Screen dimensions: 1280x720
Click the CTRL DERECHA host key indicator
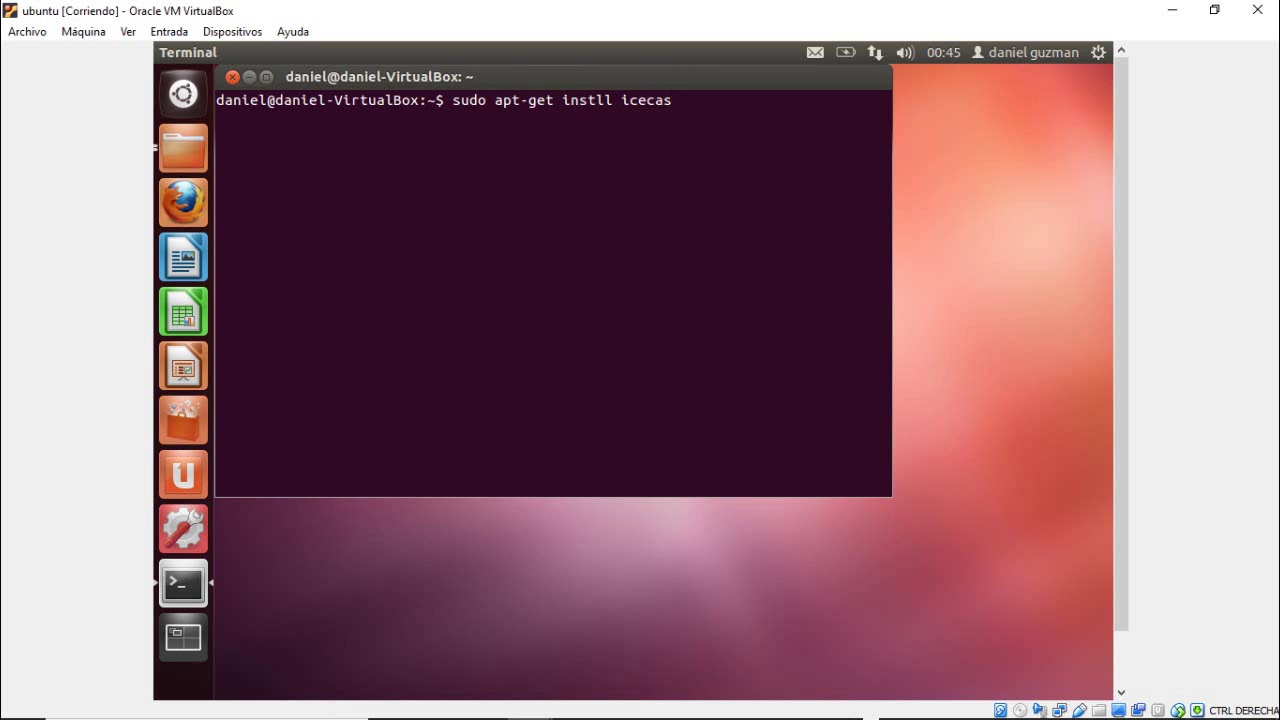click(1244, 711)
